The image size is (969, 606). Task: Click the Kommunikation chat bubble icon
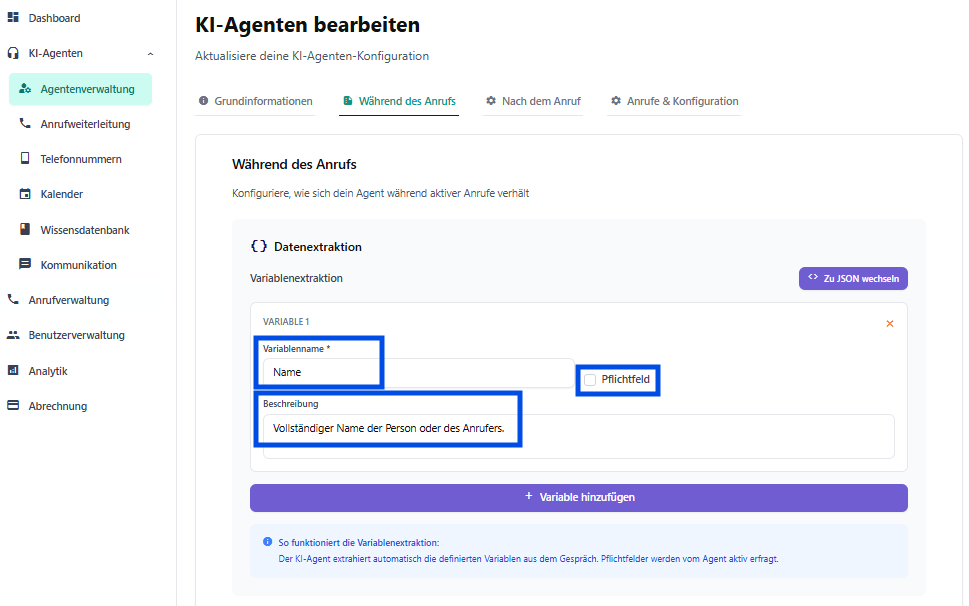pyautogui.click(x=25, y=265)
